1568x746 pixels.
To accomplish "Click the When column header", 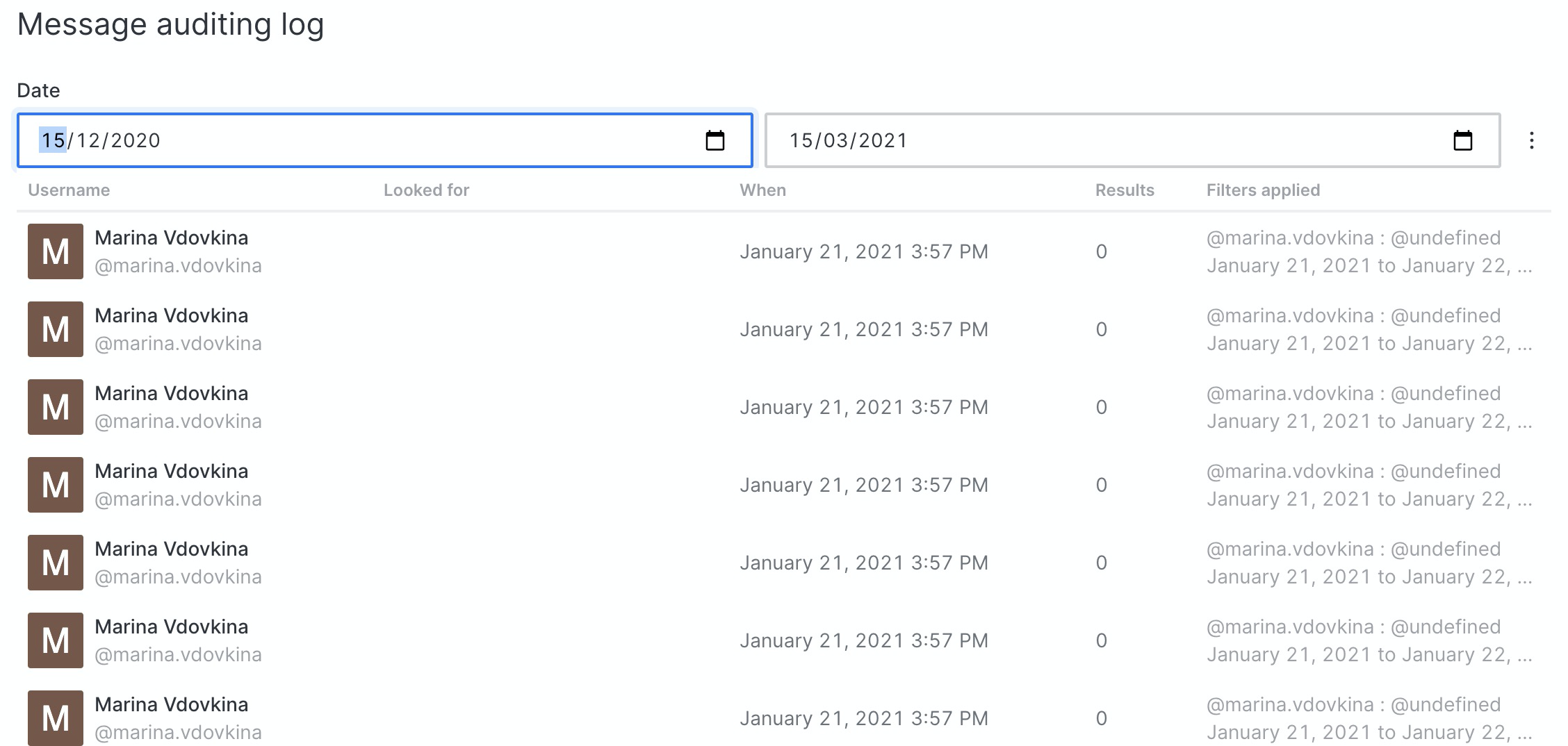I will (762, 190).
